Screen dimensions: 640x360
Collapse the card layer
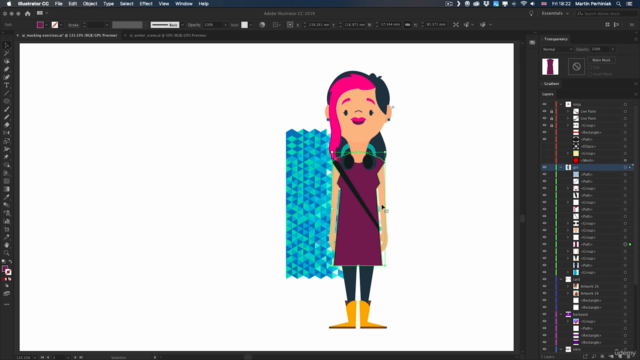point(561,280)
